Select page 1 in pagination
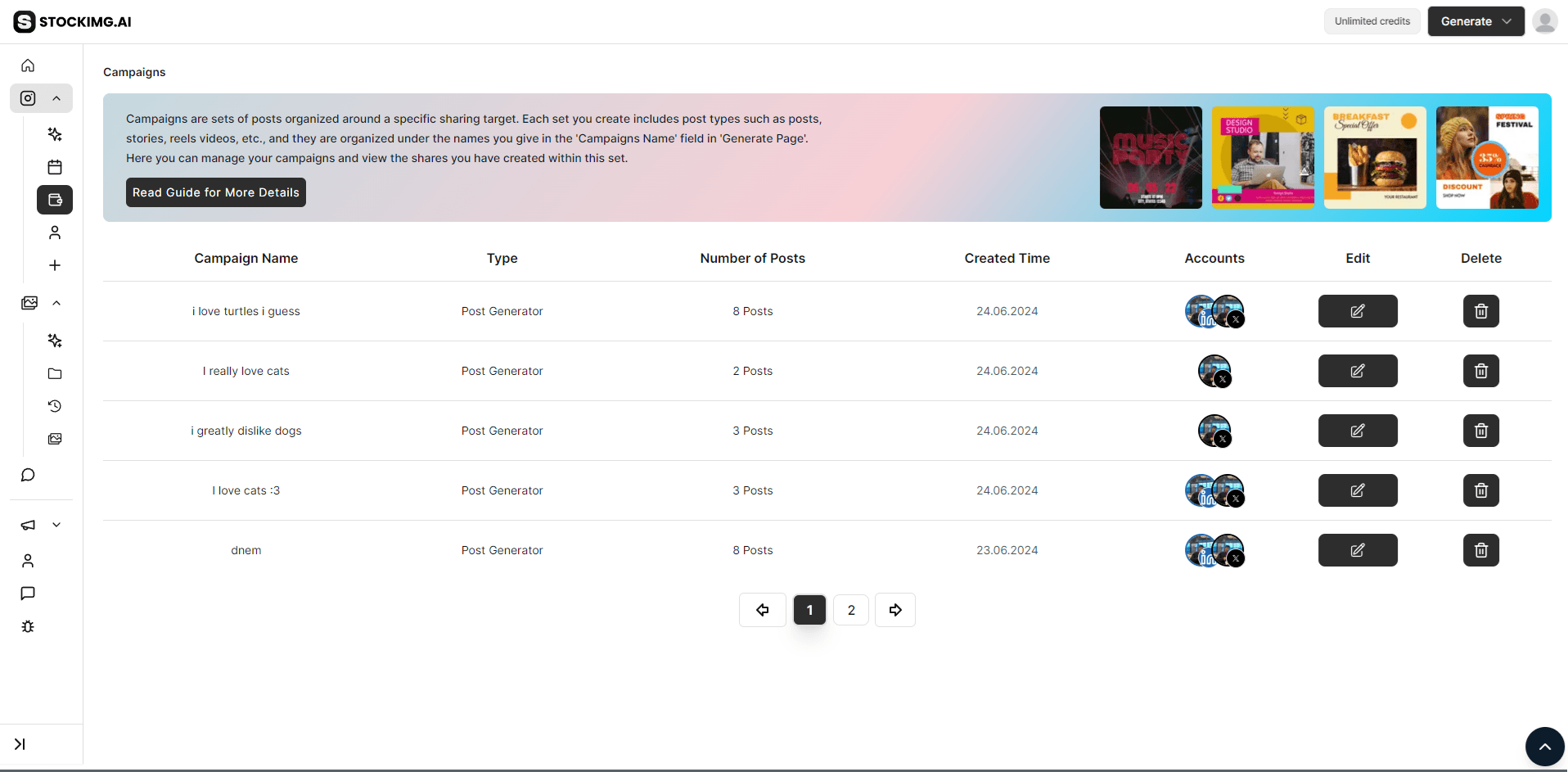This screenshot has height=772, width=1568. [809, 610]
